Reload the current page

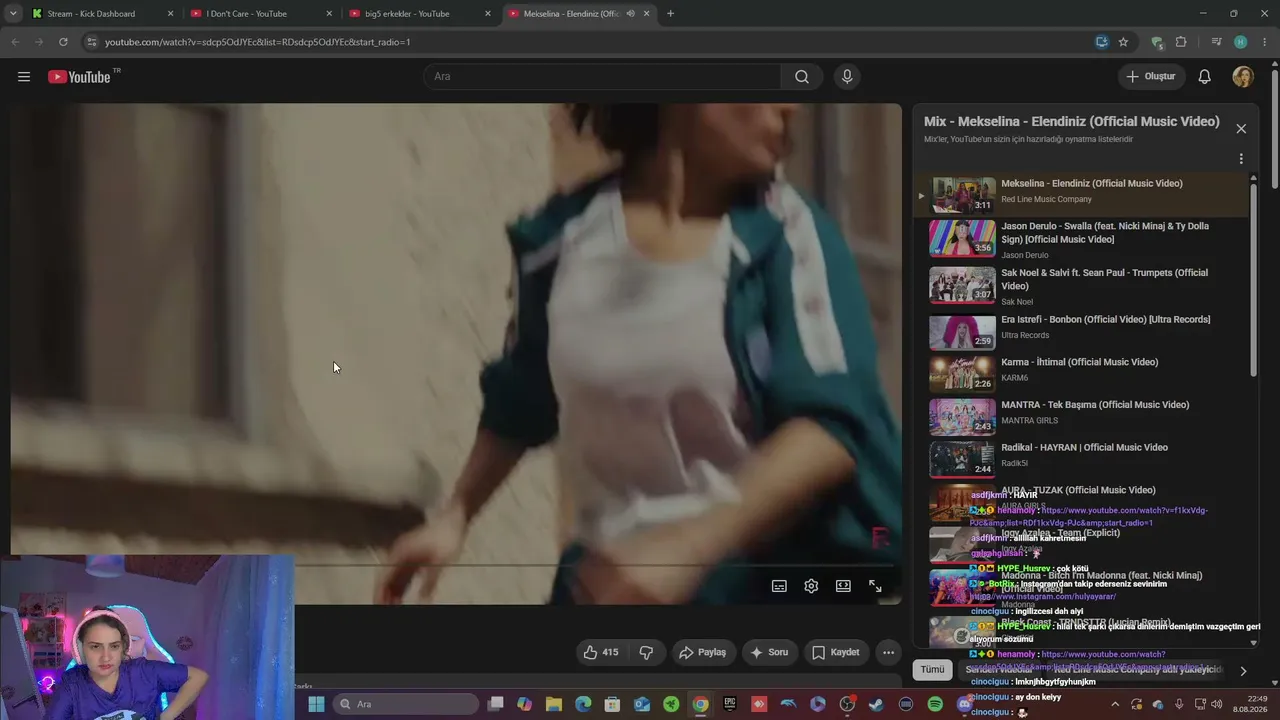(x=63, y=42)
